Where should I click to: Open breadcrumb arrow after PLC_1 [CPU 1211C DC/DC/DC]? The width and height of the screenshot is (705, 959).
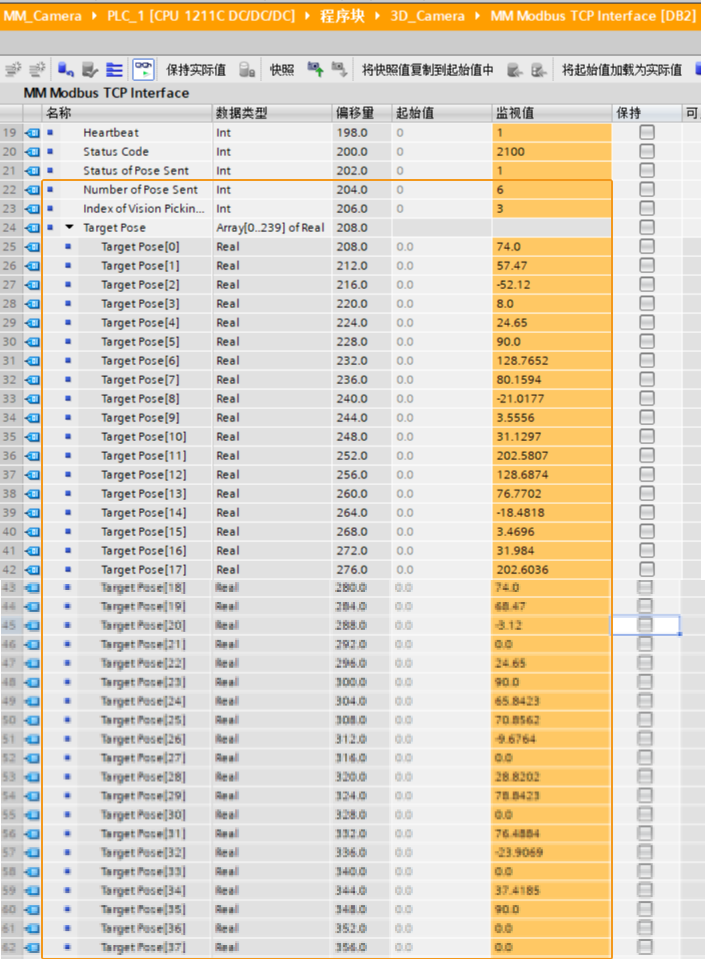(x=307, y=16)
